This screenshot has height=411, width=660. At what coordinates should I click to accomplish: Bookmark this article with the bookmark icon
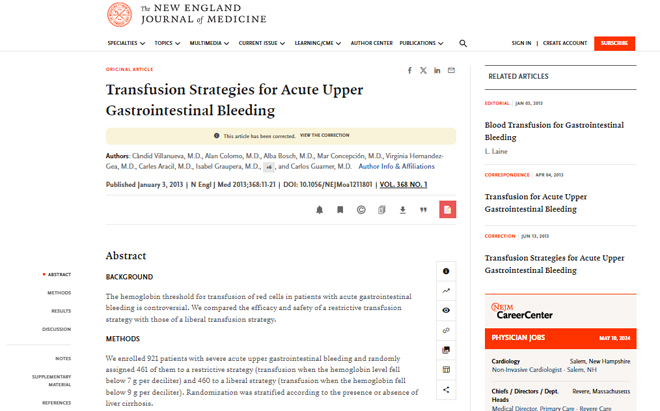click(x=340, y=210)
